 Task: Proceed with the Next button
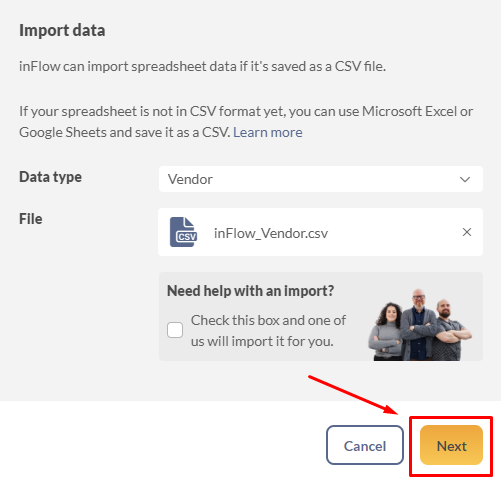click(x=451, y=445)
